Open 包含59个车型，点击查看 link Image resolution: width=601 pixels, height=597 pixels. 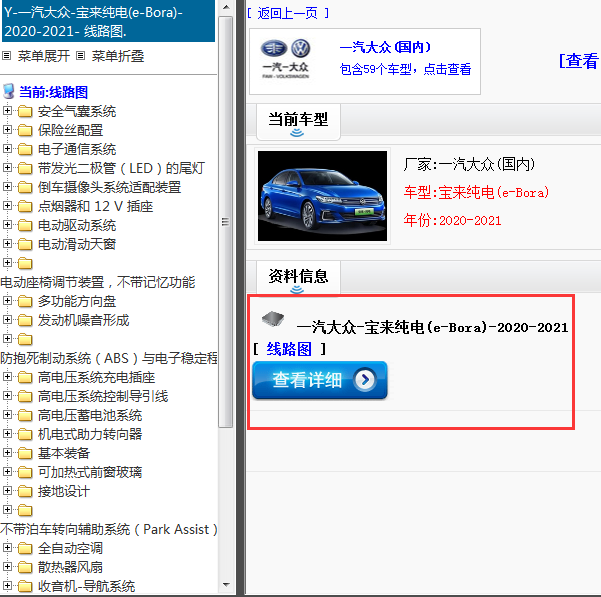[x=405, y=69]
